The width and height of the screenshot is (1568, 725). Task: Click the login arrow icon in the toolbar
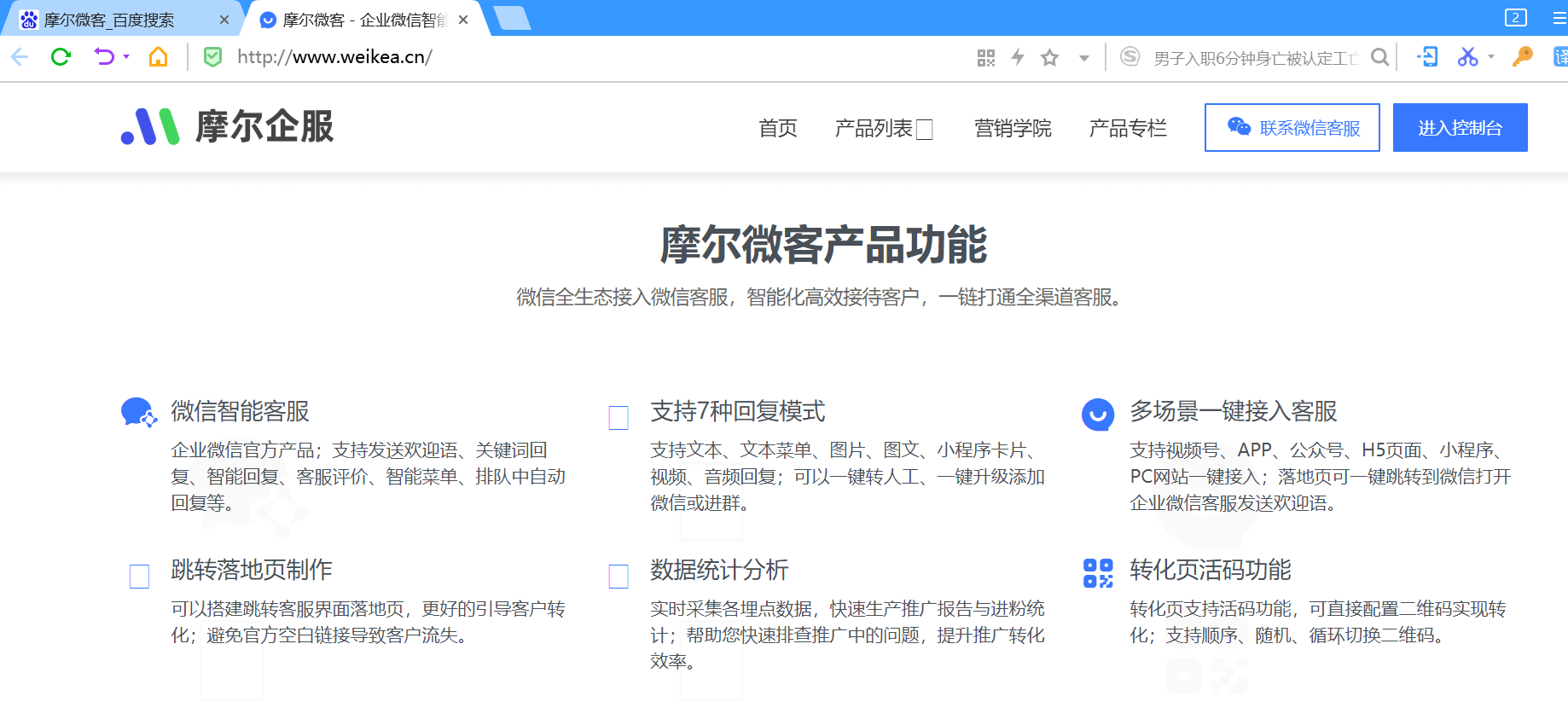[x=1427, y=57]
